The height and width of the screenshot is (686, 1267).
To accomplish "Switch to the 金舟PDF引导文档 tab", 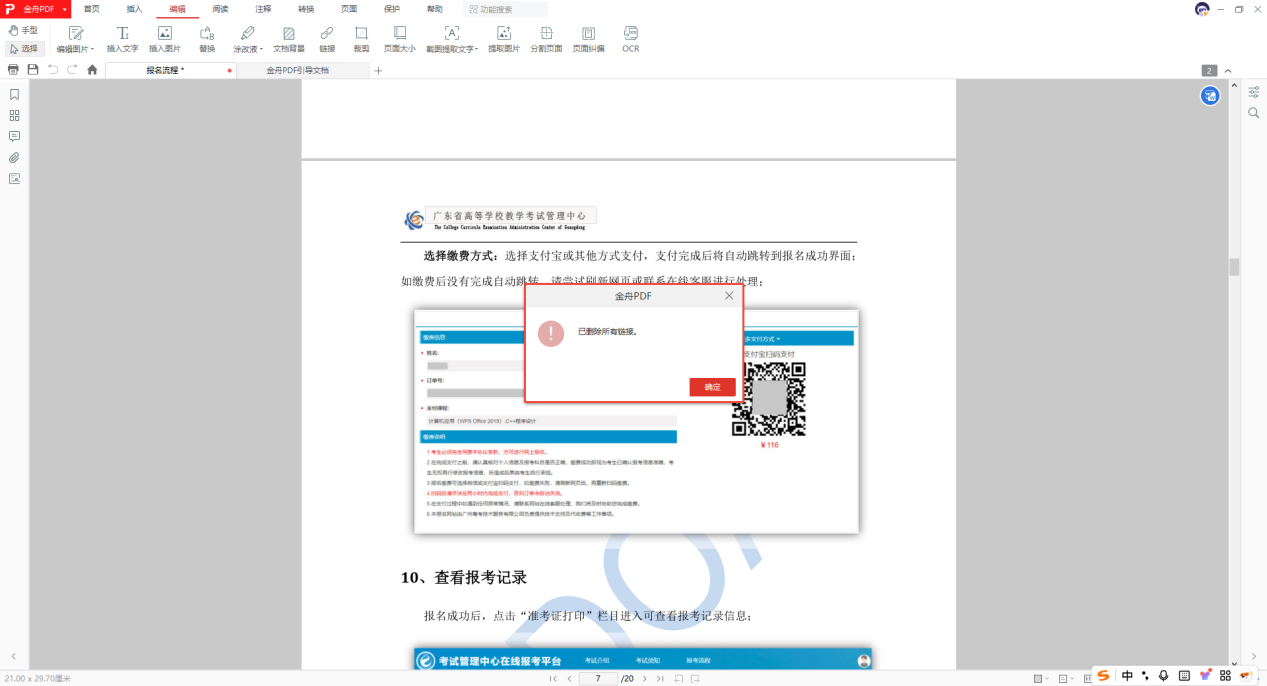I will pyautogui.click(x=302, y=70).
